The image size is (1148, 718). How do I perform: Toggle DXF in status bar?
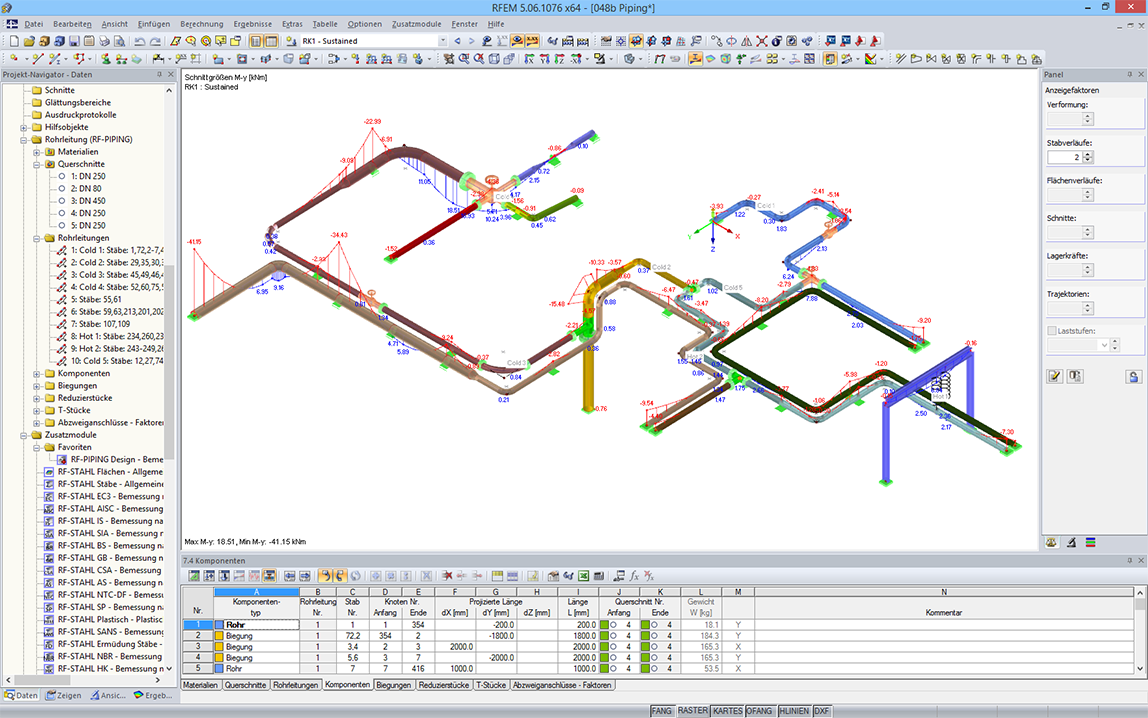821,711
